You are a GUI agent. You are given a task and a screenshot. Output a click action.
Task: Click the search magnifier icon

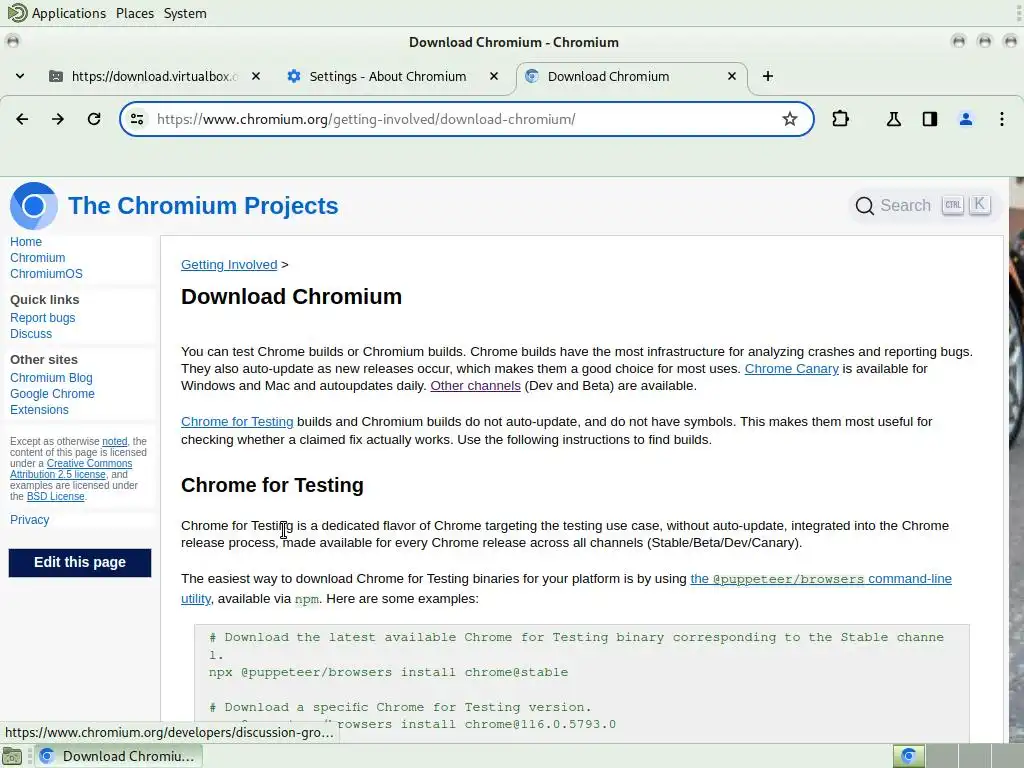[x=864, y=206]
